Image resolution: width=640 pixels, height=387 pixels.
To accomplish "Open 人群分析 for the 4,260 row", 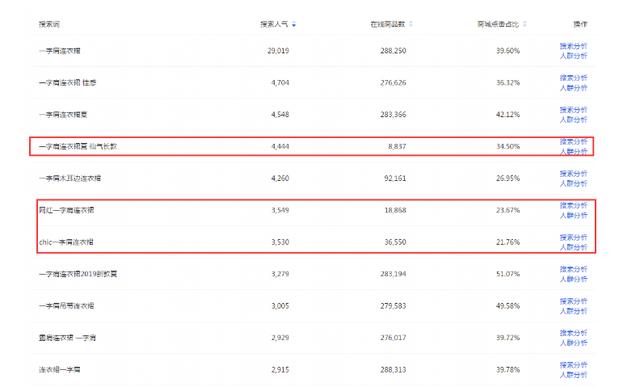I will 573,183.
